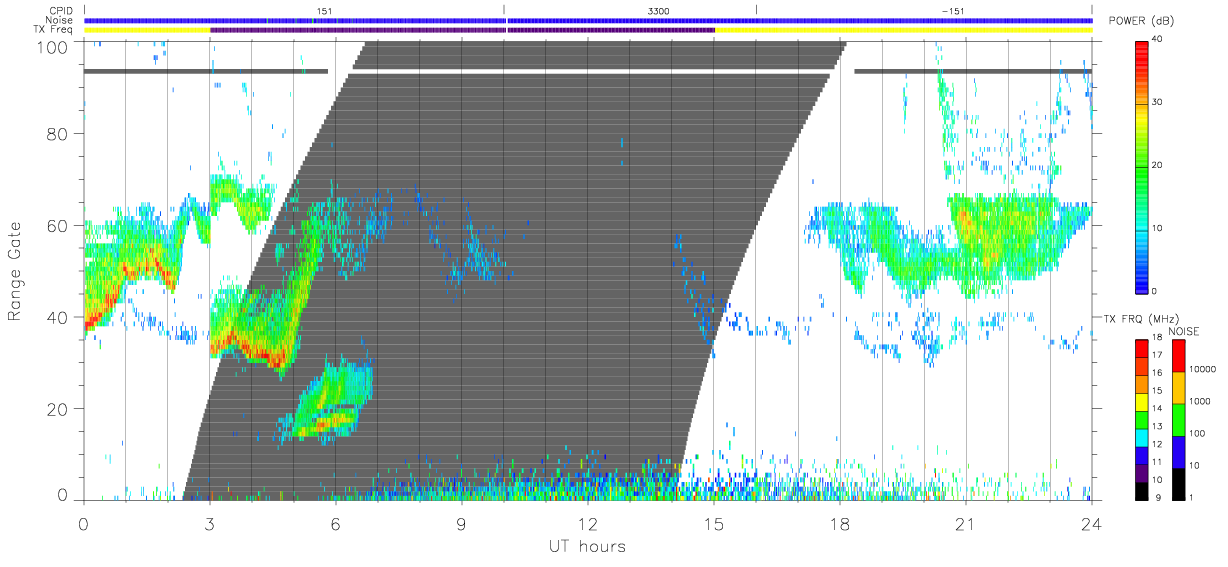Screen dimensions: 1228x567
Task: Click the CPID value "3300"
Action: click(659, 11)
